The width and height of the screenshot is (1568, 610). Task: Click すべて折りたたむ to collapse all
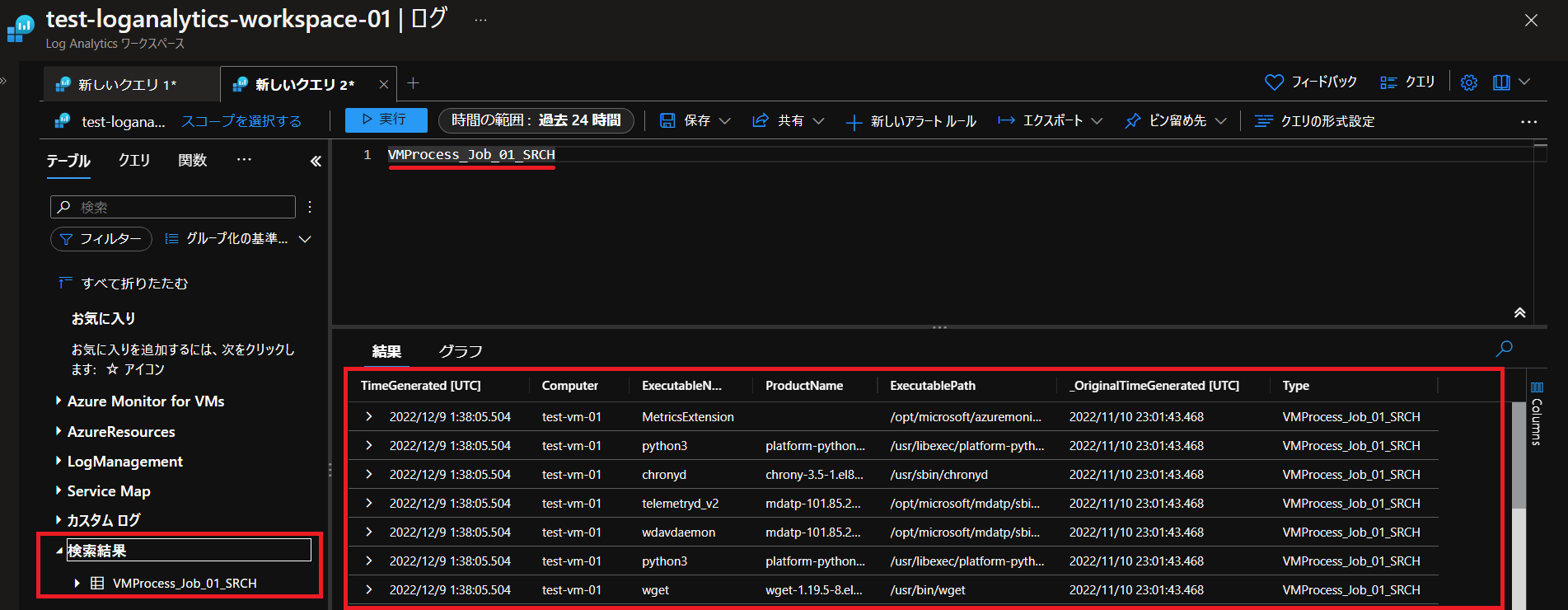tap(124, 284)
